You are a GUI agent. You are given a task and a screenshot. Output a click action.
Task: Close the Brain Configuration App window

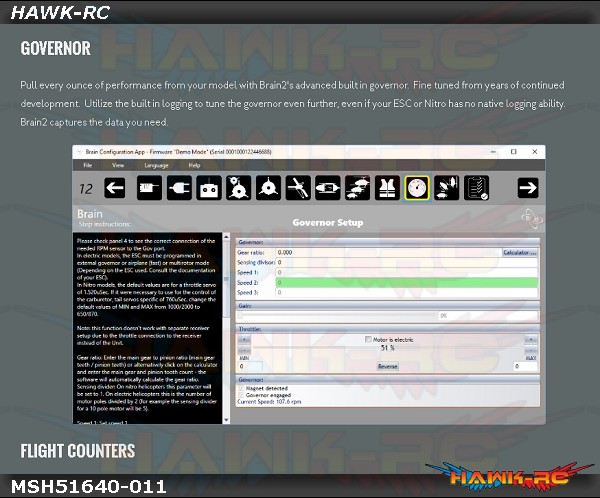[x=535, y=152]
